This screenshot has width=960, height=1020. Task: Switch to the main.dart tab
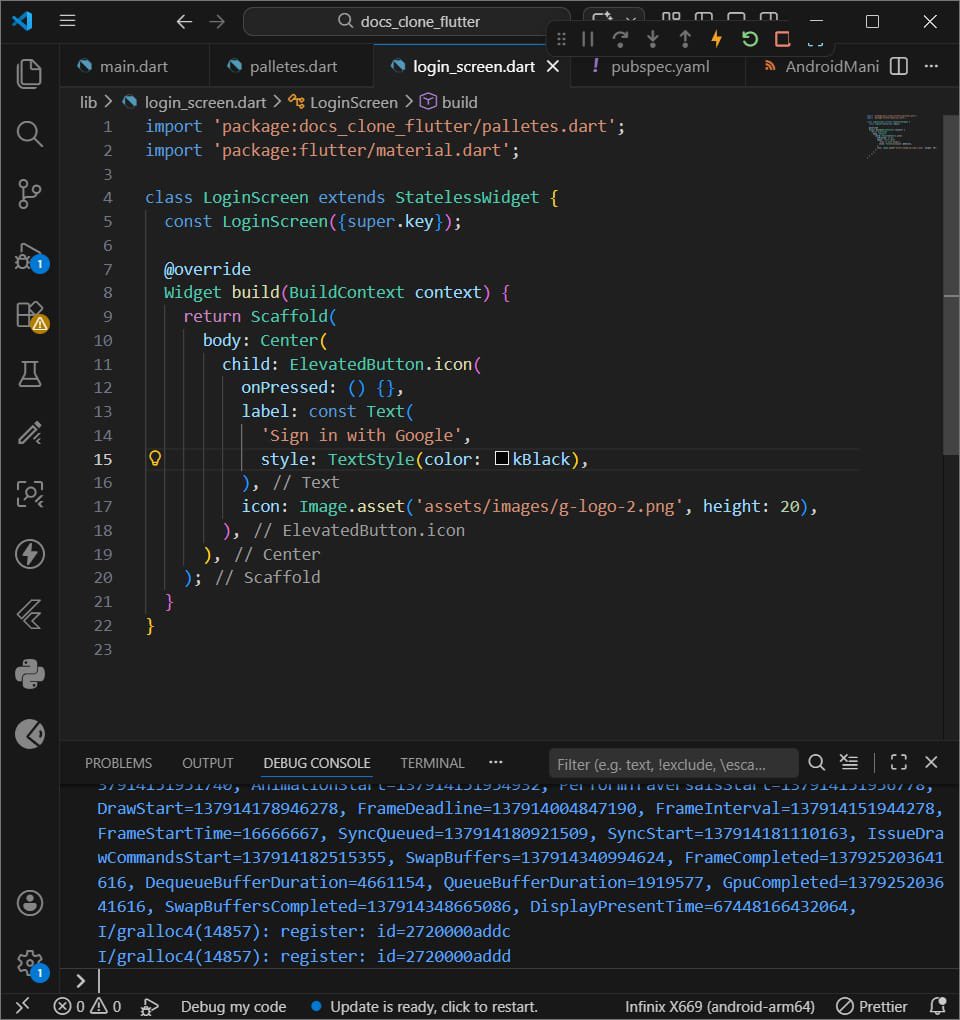click(x=133, y=66)
